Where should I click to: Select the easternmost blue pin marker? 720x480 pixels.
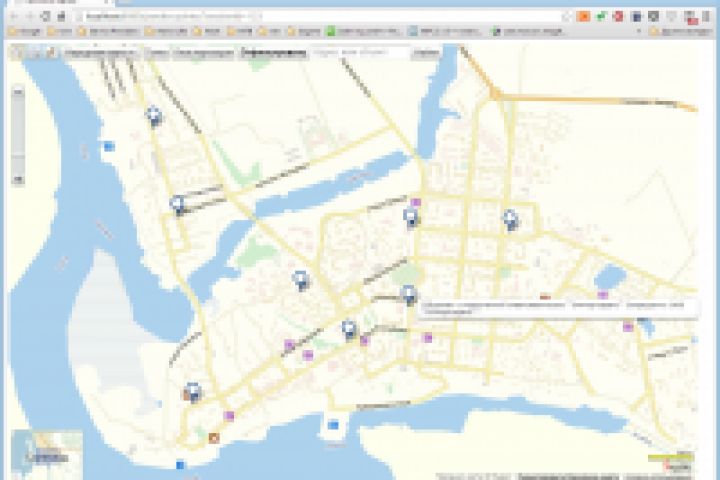510,220
